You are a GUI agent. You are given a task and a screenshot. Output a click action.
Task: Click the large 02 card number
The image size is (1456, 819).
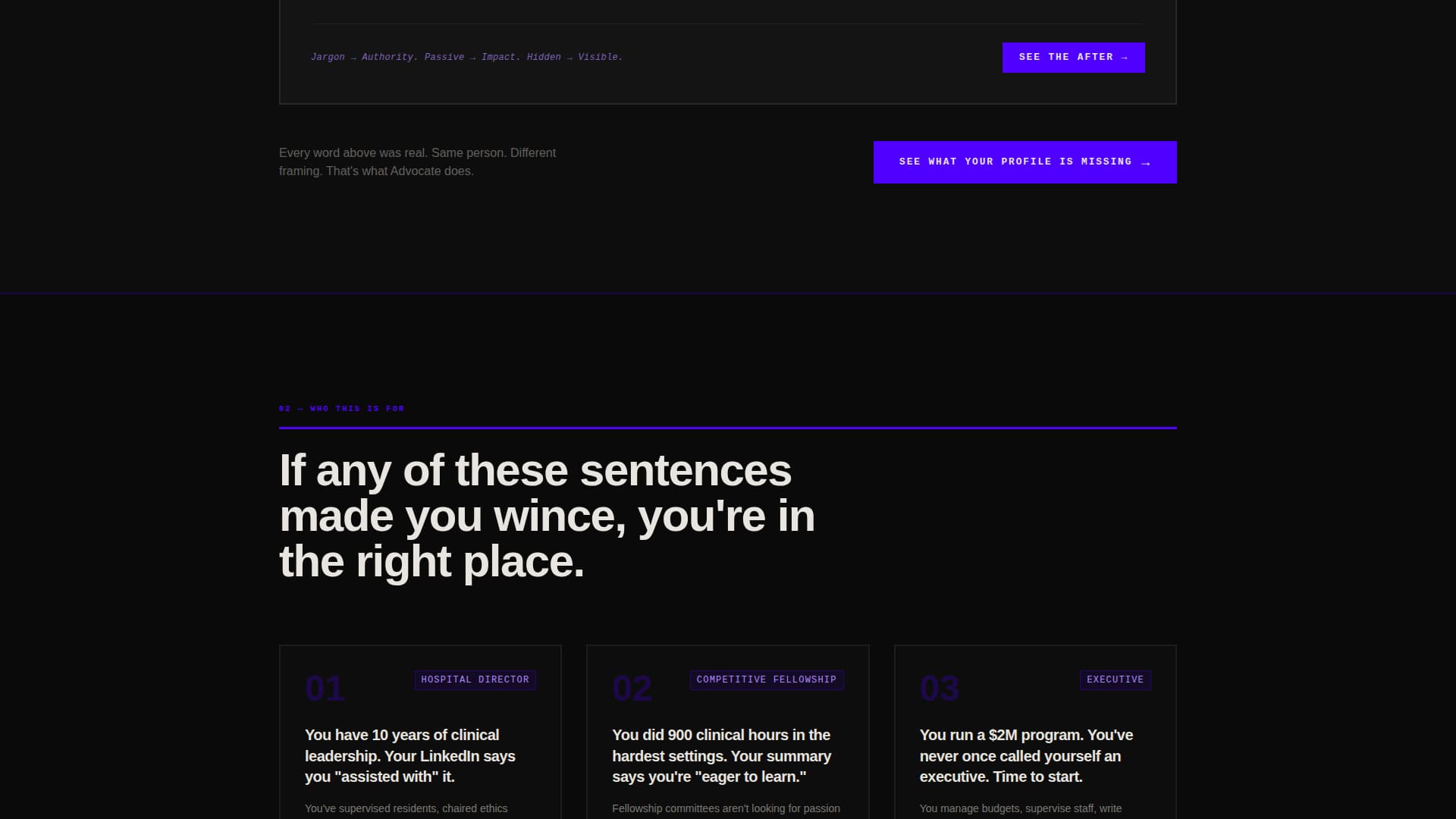pyautogui.click(x=632, y=689)
